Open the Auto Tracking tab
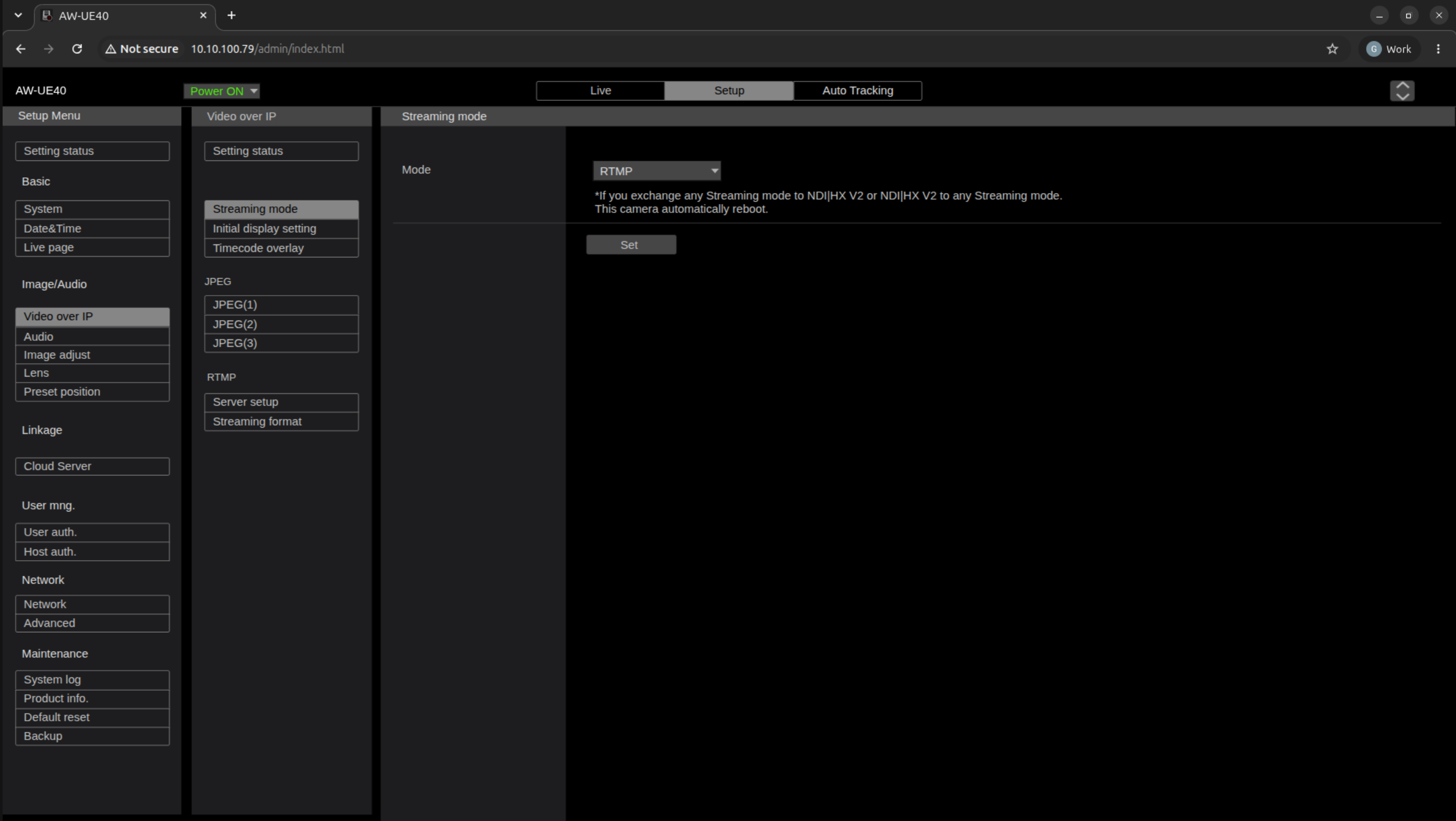 pos(857,90)
